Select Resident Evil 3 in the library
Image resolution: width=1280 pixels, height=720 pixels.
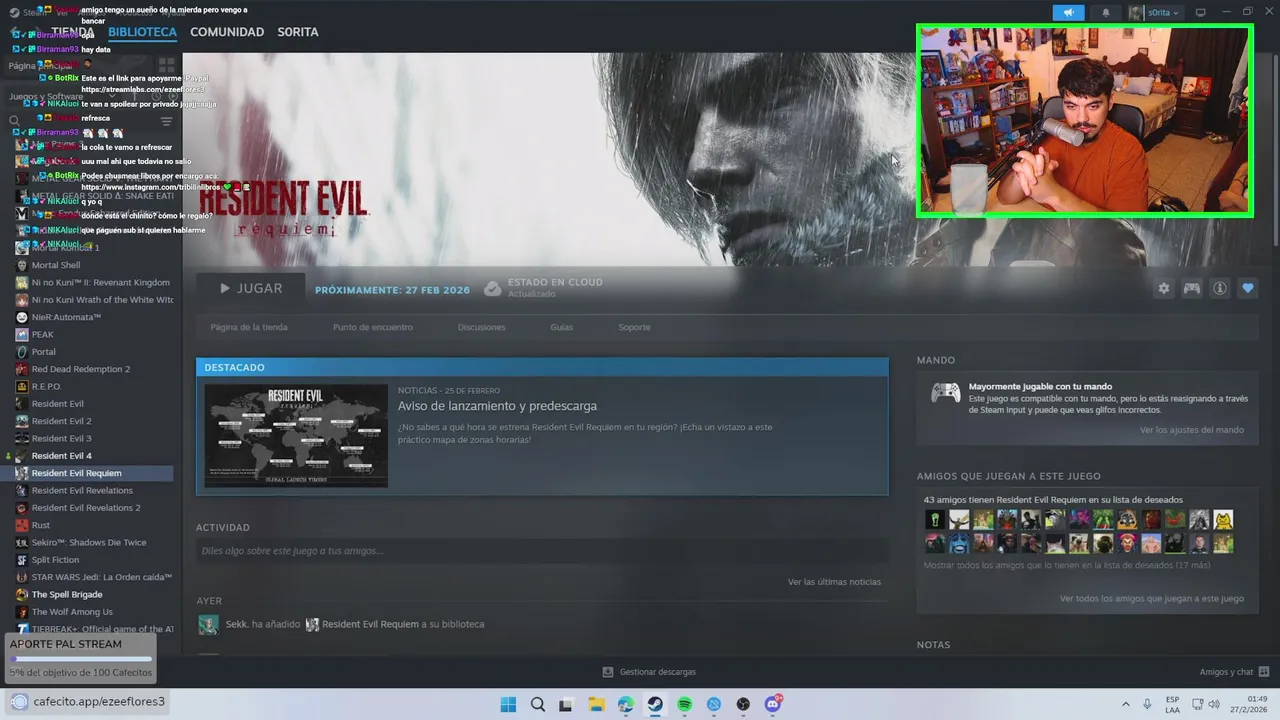click(x=61, y=438)
